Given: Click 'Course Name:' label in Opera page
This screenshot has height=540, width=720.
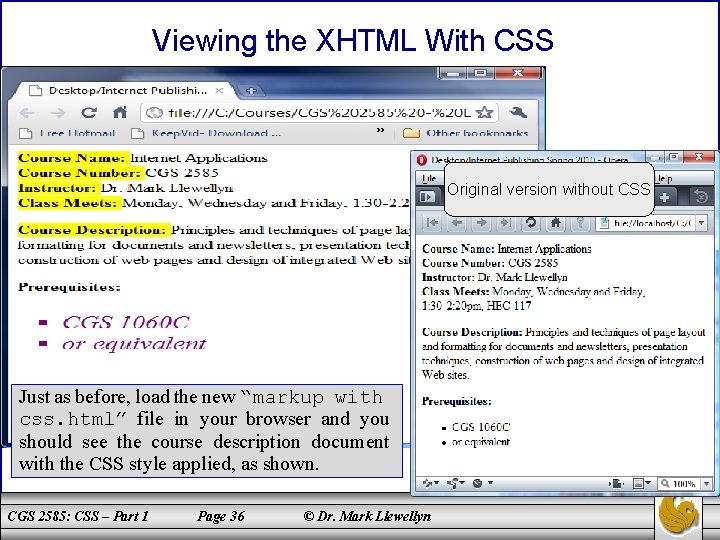Looking at the screenshot, I should (x=459, y=249).
